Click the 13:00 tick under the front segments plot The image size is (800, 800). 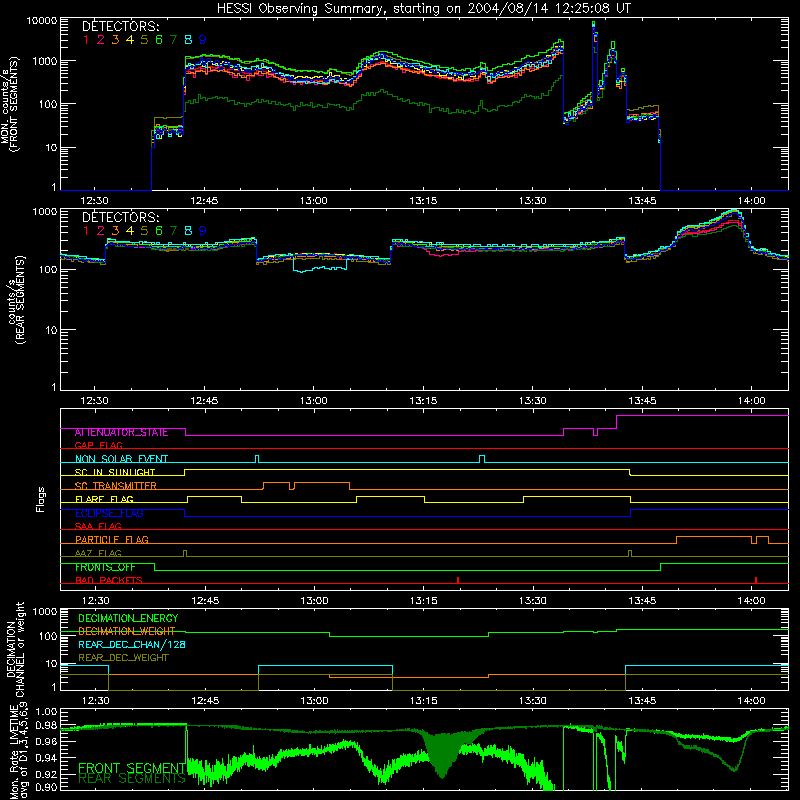[x=313, y=201]
